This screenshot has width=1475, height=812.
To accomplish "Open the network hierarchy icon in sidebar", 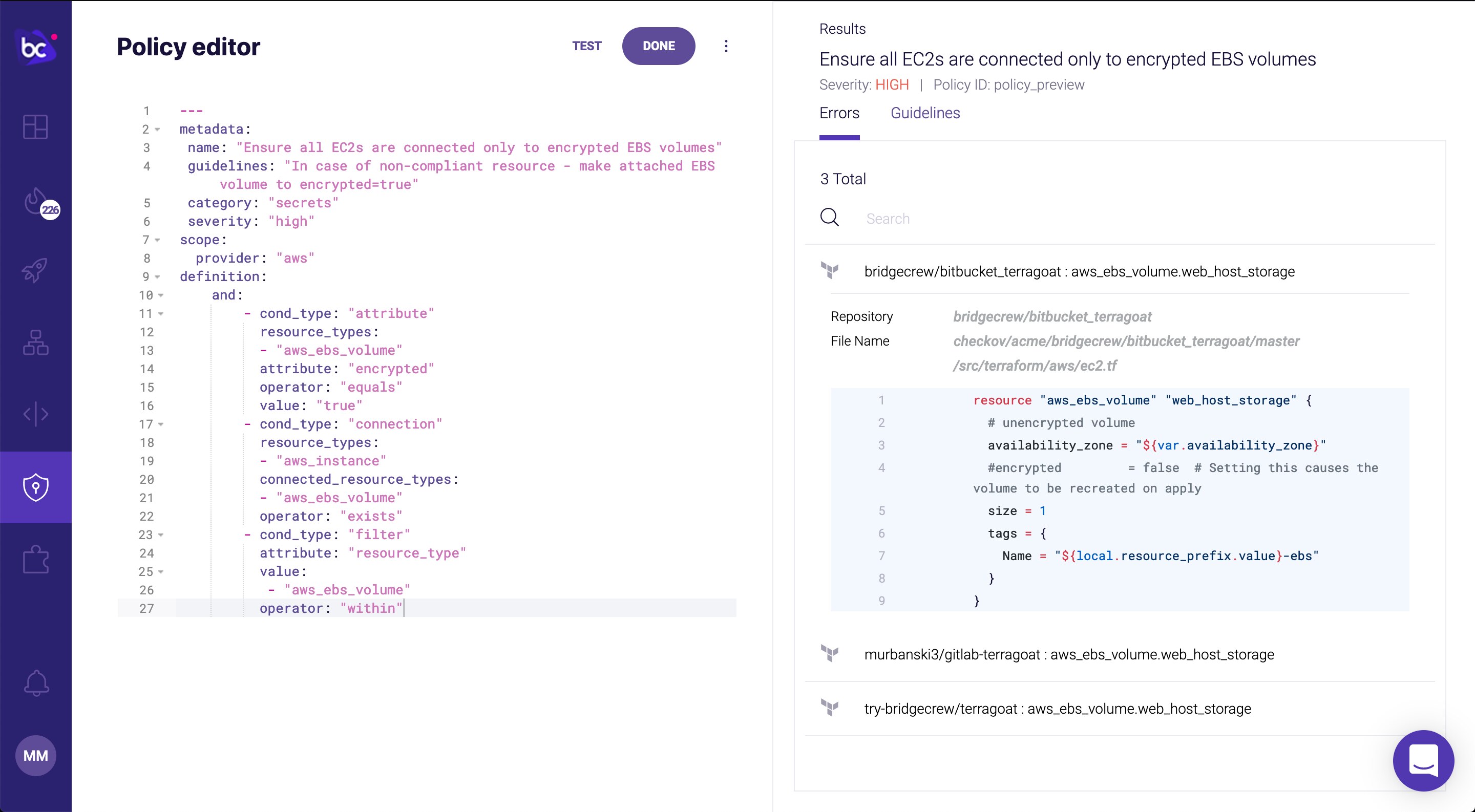I will pyautogui.click(x=35, y=342).
